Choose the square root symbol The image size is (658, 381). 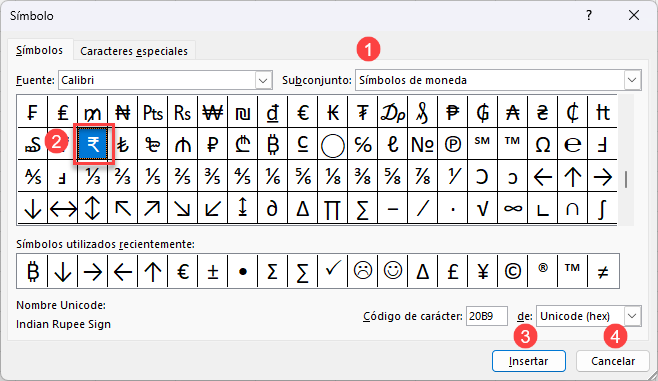[483, 209]
